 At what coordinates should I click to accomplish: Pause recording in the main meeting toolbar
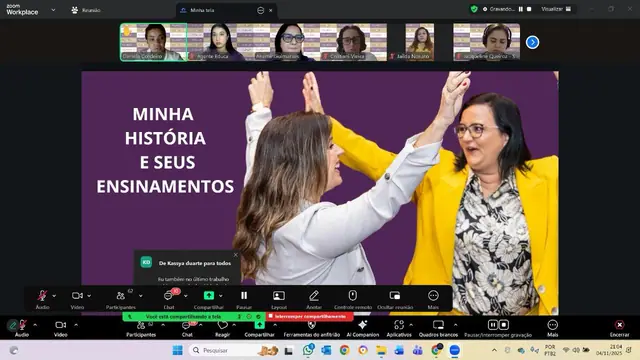[x=493, y=325]
